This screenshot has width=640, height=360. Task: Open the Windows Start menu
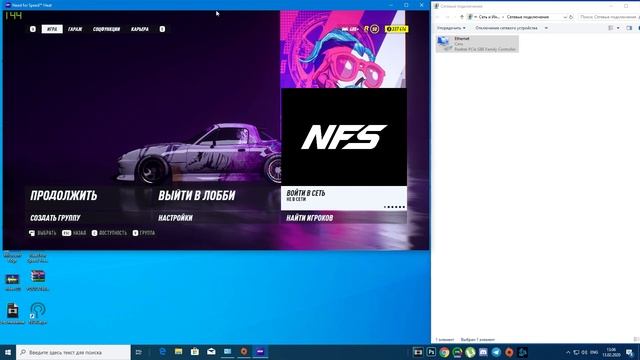coord(8,352)
